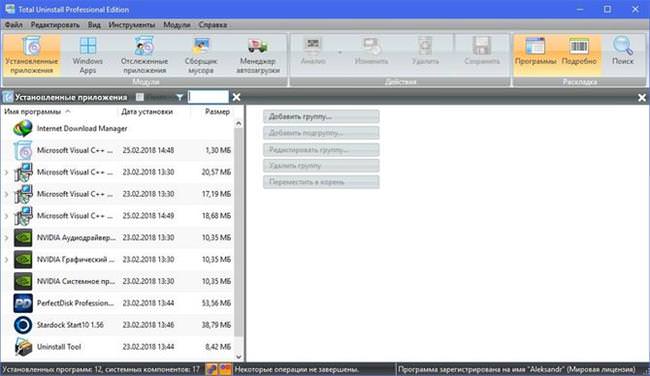
Task: Toggle the small view square in panel header
Action: pyautogui.click(x=140, y=97)
